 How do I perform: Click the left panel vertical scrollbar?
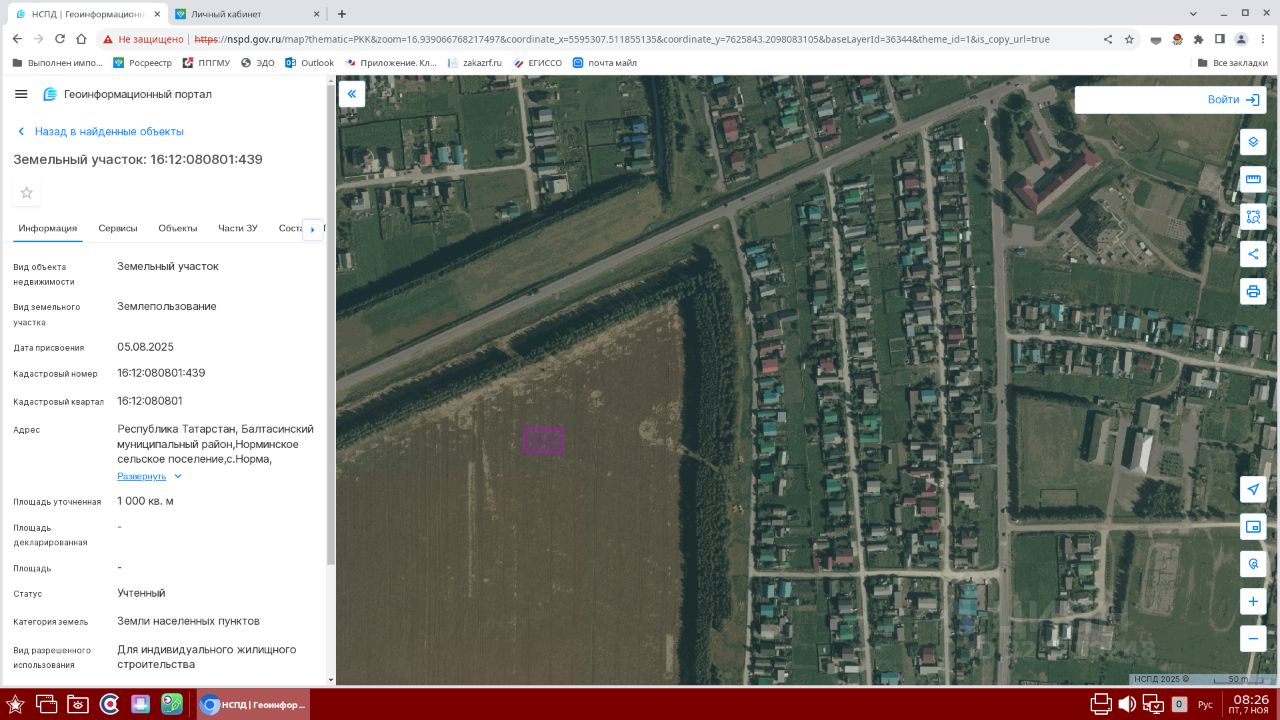[x=331, y=325]
